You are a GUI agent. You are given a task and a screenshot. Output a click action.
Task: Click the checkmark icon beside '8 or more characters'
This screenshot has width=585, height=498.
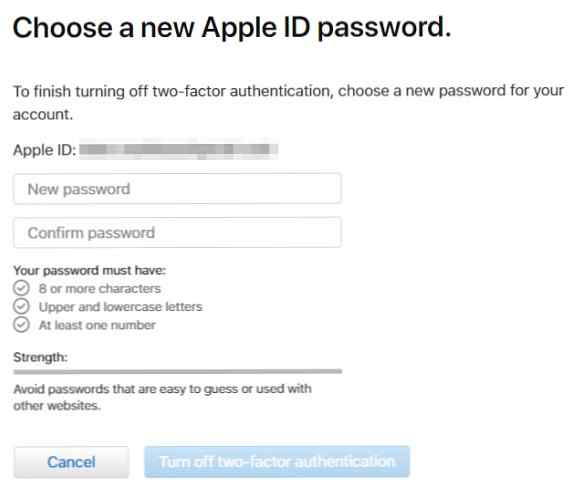click(x=21, y=288)
